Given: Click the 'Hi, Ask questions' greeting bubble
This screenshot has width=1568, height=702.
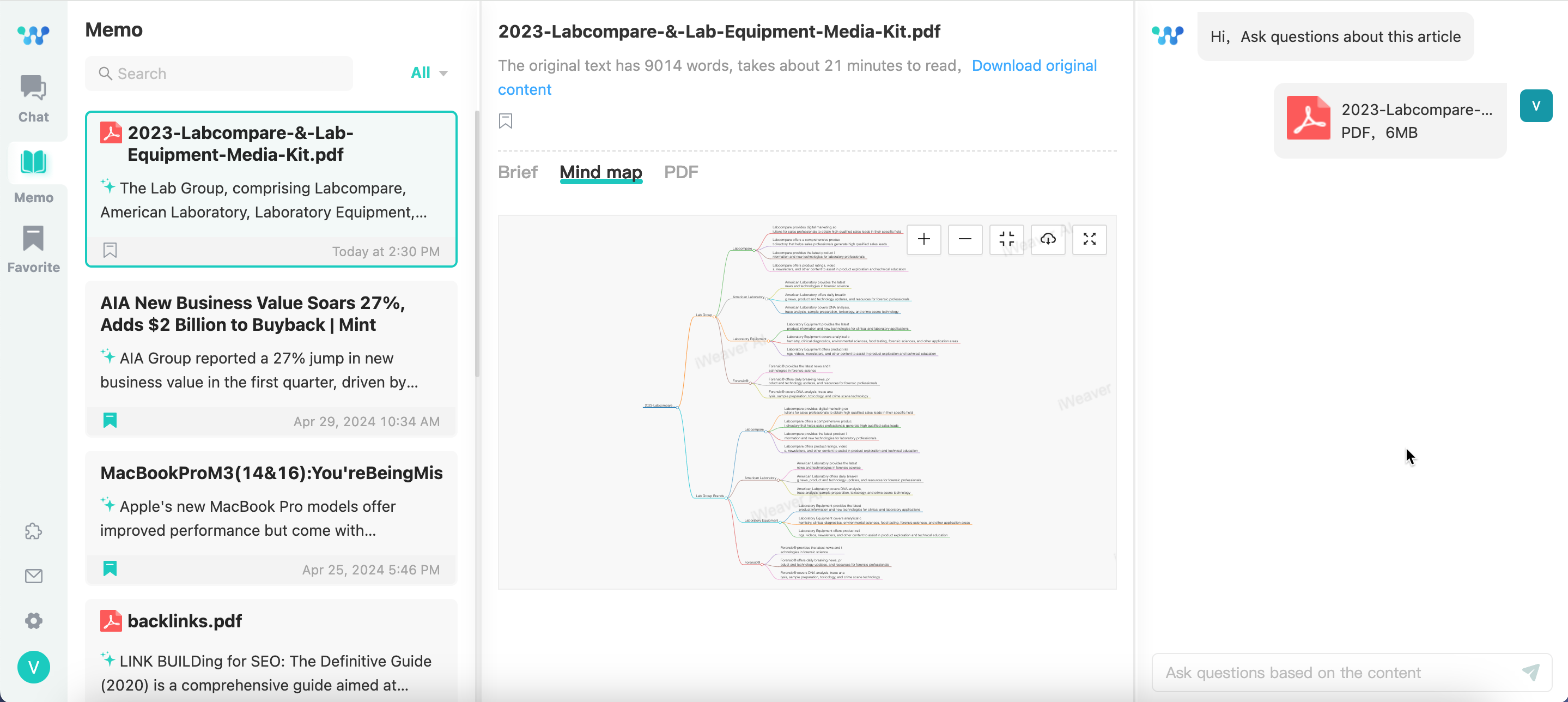Looking at the screenshot, I should [1335, 37].
